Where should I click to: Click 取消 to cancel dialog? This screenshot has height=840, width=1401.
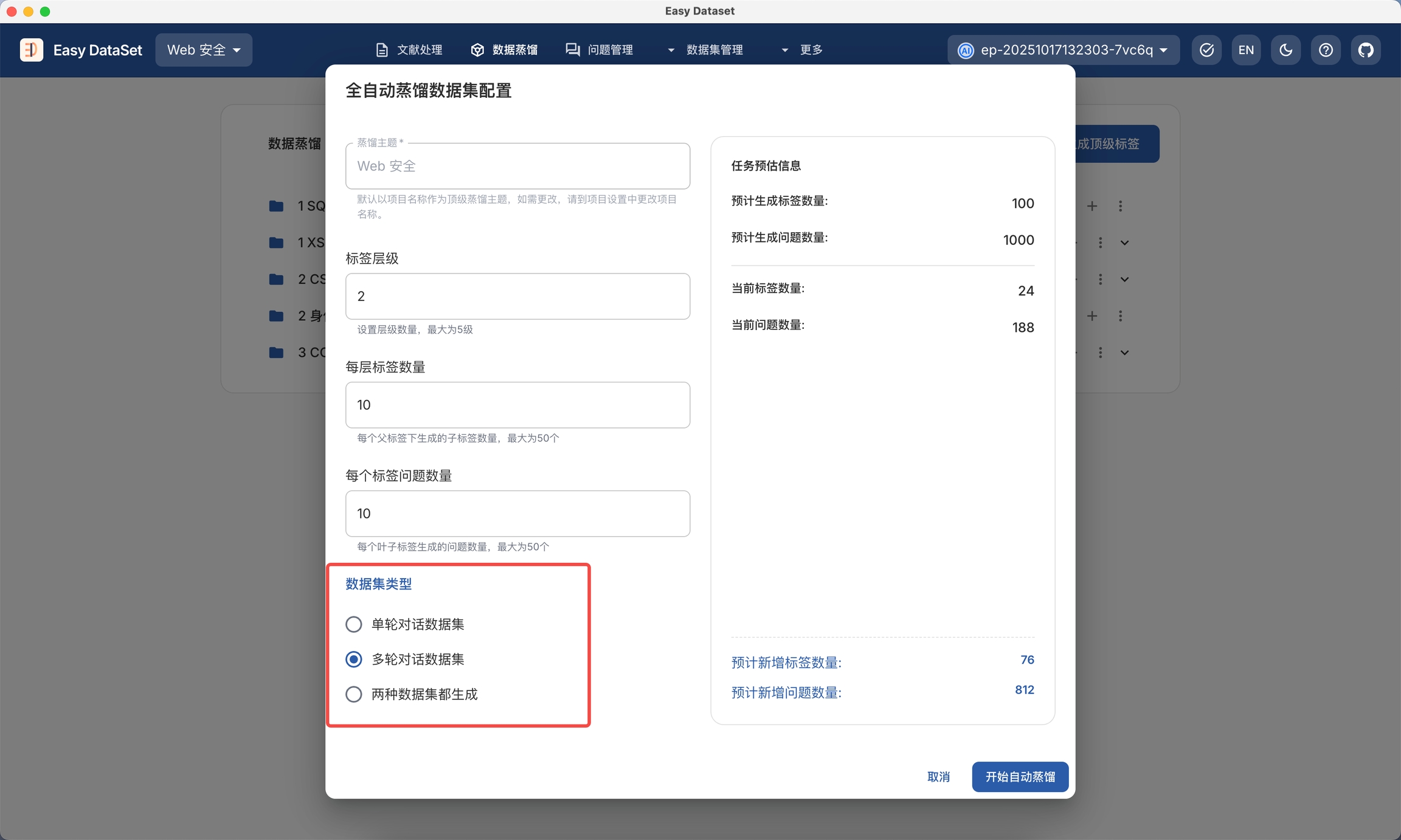(938, 777)
